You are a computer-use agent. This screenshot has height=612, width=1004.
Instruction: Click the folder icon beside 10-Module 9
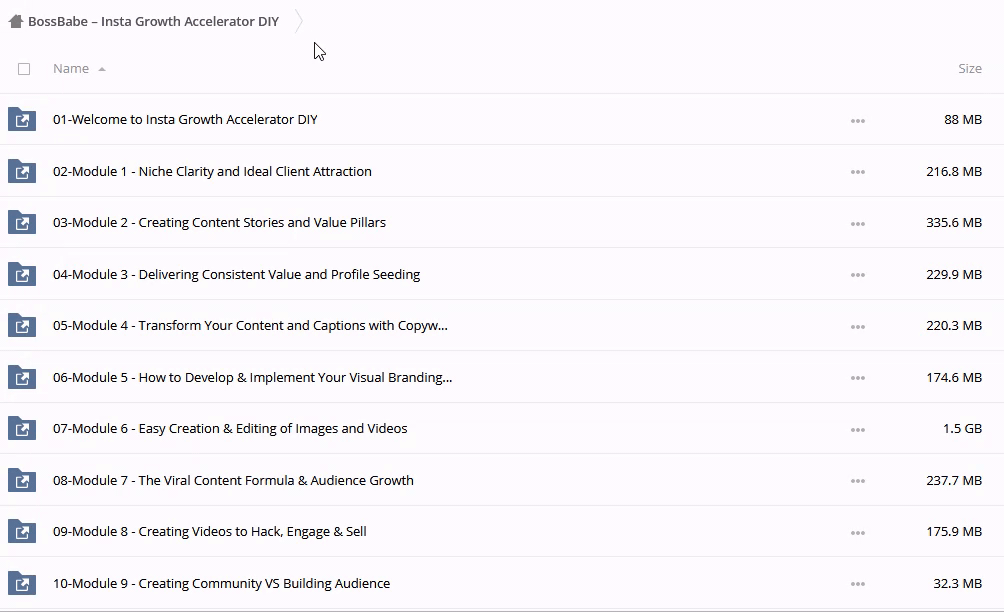[22, 584]
